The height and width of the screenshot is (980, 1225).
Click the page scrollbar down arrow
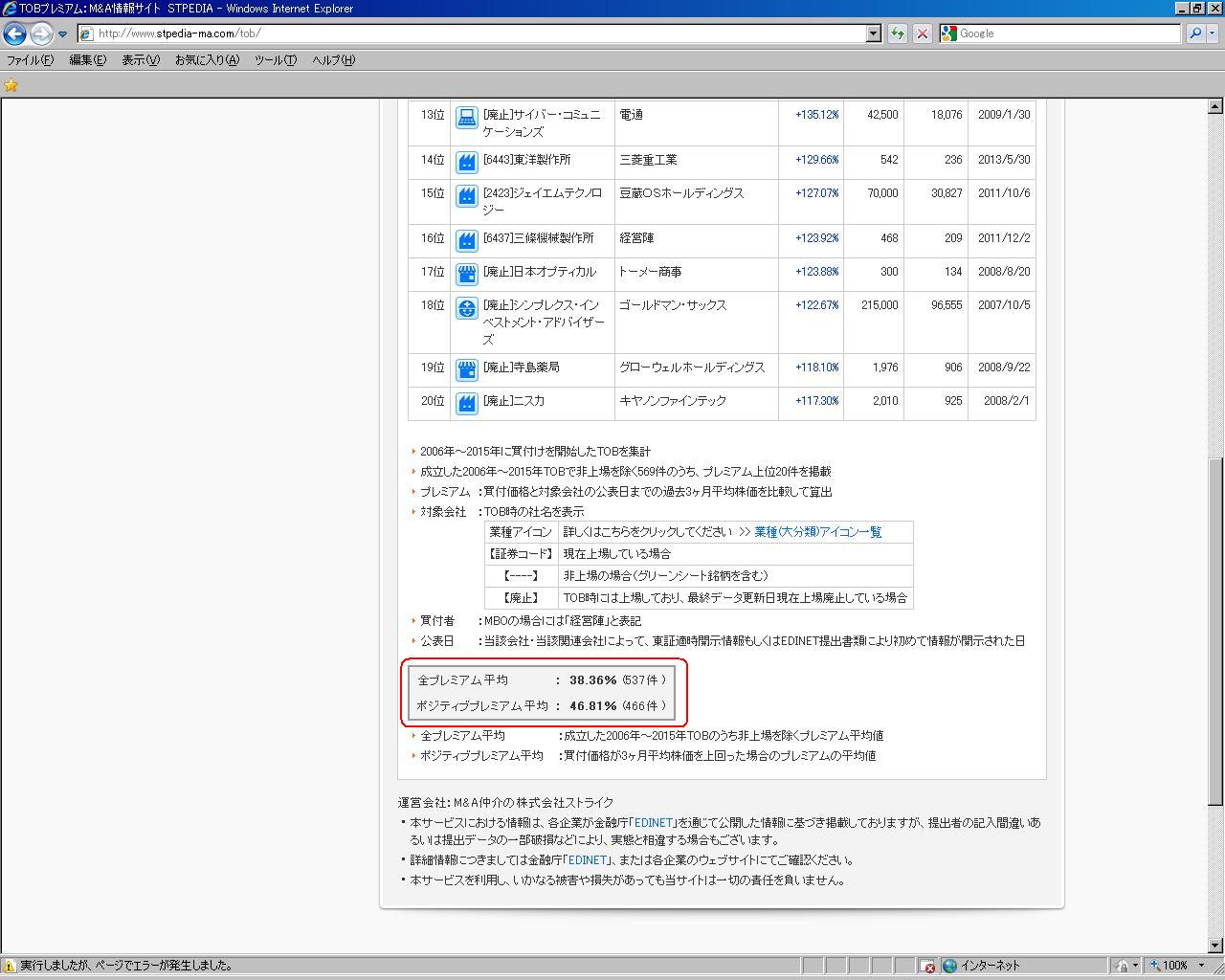(1215, 946)
